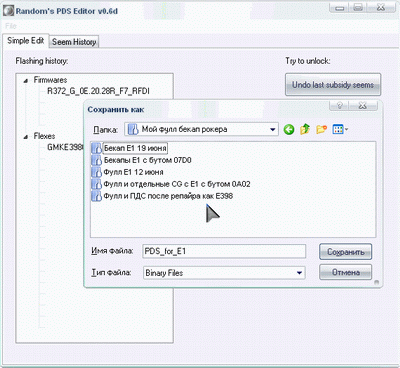This screenshot has height=368, width=400.
Task: Select firmware R372_G_0E.20.28R_F7_RFDI
Action: tap(98, 91)
